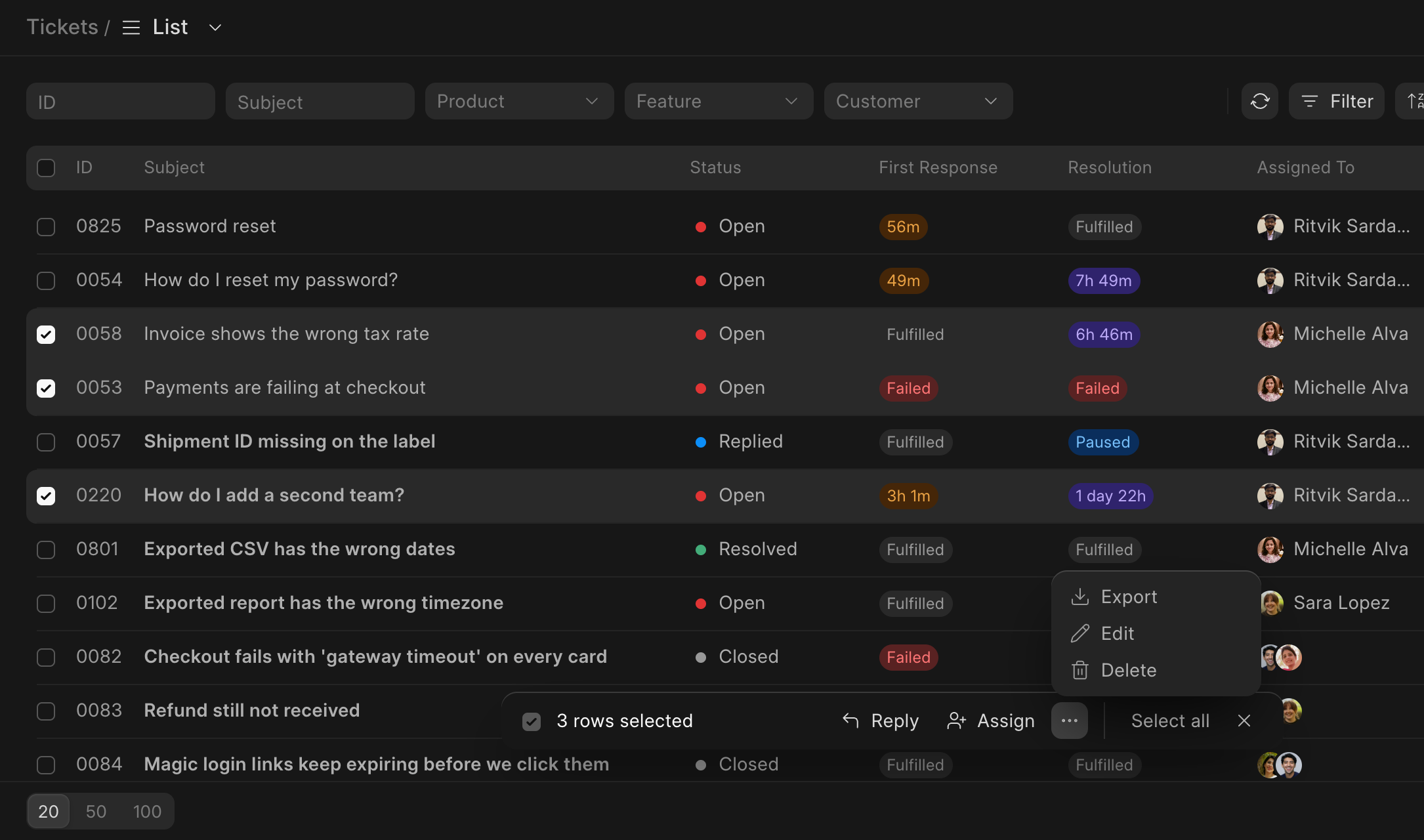Open the three-dots more actions button
The height and width of the screenshot is (840, 1424).
coord(1069,721)
